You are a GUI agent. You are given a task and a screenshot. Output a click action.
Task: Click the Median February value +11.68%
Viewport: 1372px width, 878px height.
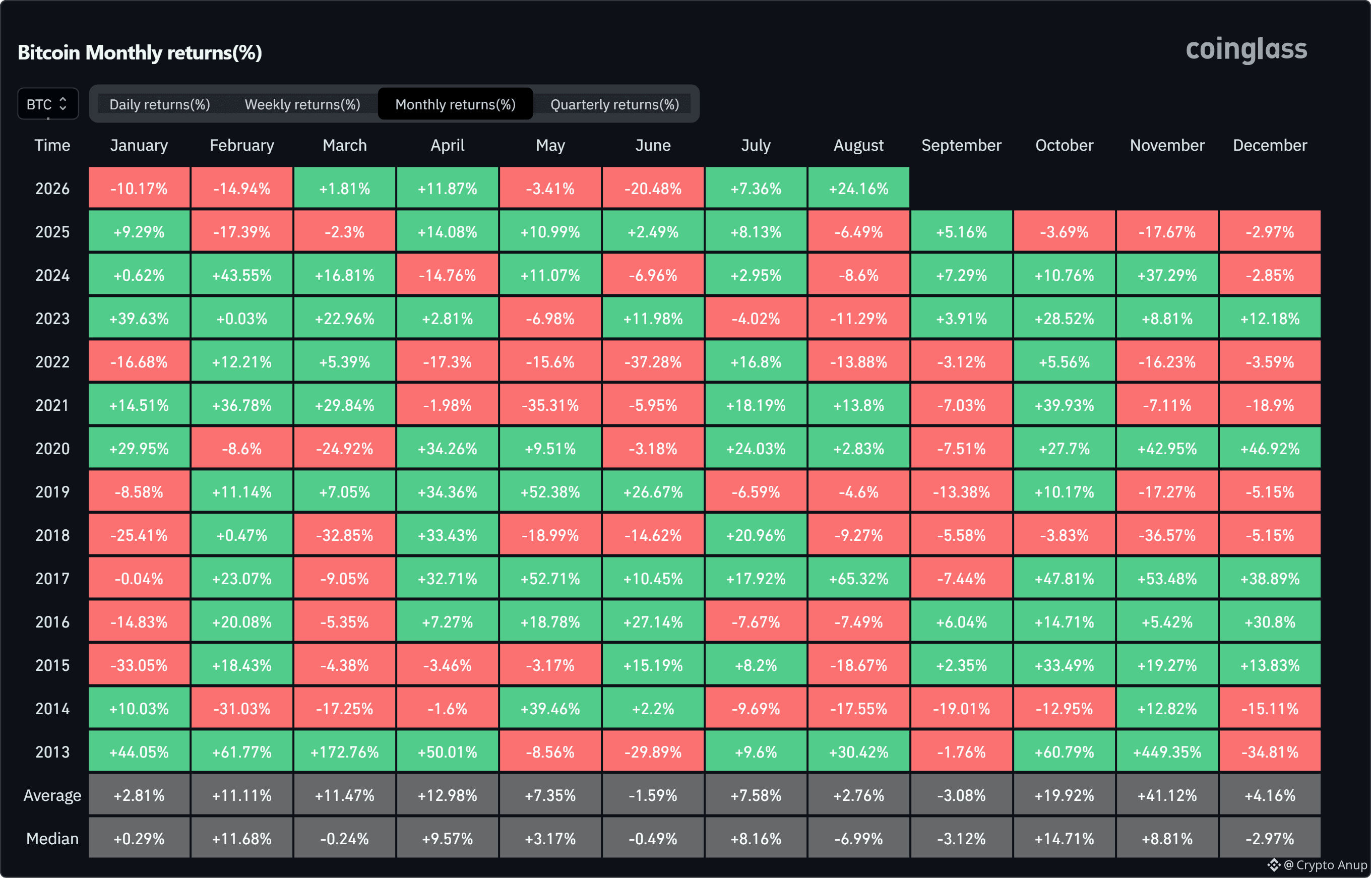coord(241,838)
